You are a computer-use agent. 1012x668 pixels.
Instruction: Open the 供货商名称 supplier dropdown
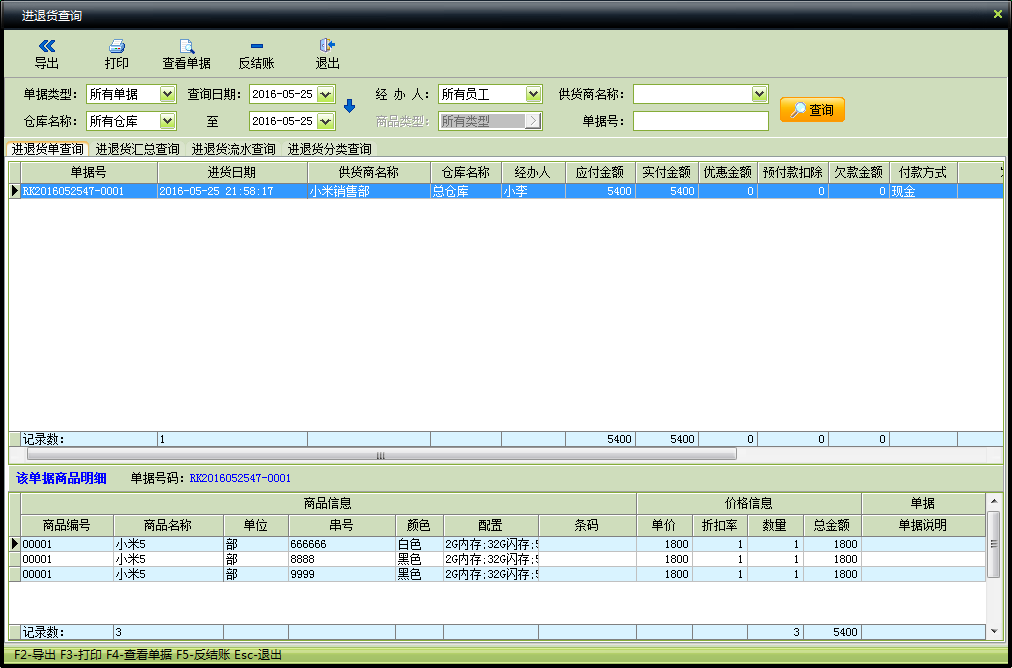759,94
